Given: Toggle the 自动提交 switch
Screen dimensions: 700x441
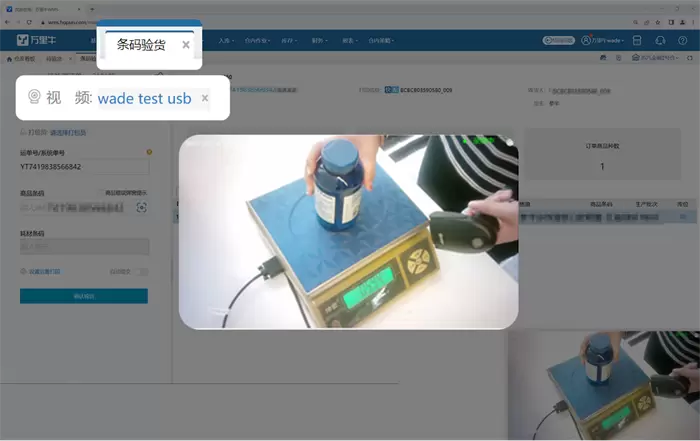Looking at the screenshot, I should (x=141, y=271).
